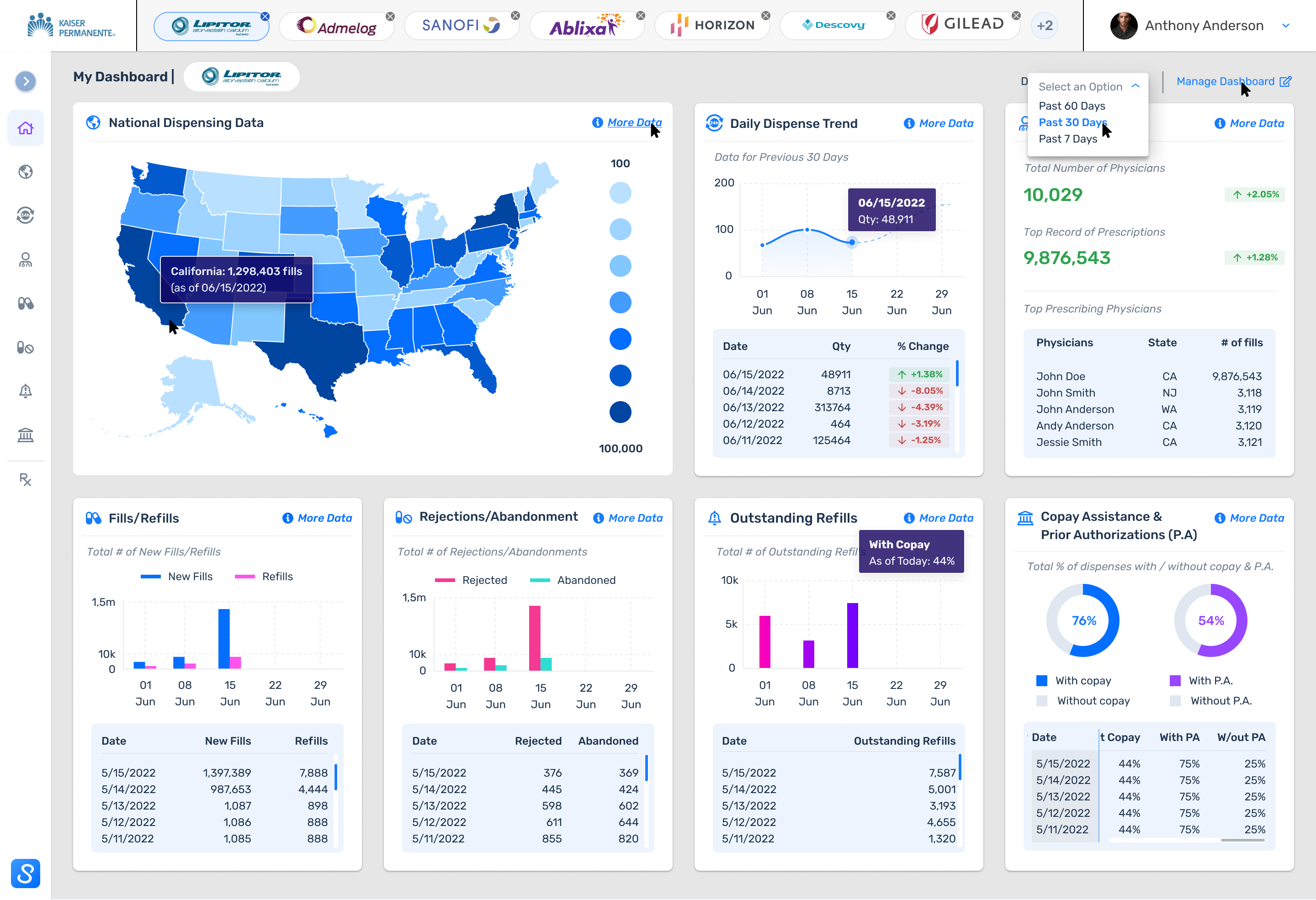This screenshot has width=1316, height=900.
Task: Select Past 30 Days from dropdown
Action: pyautogui.click(x=1073, y=122)
